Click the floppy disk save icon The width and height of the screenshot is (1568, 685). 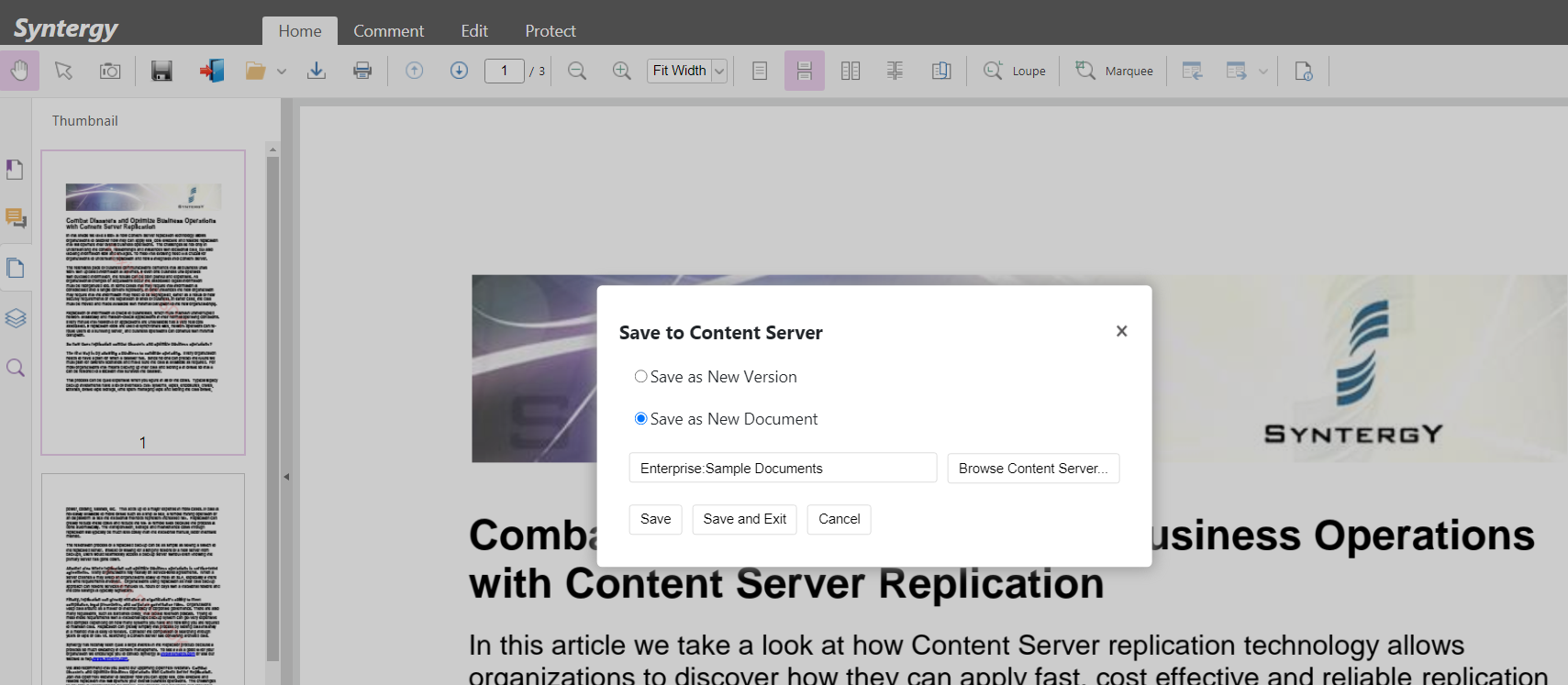(x=161, y=71)
